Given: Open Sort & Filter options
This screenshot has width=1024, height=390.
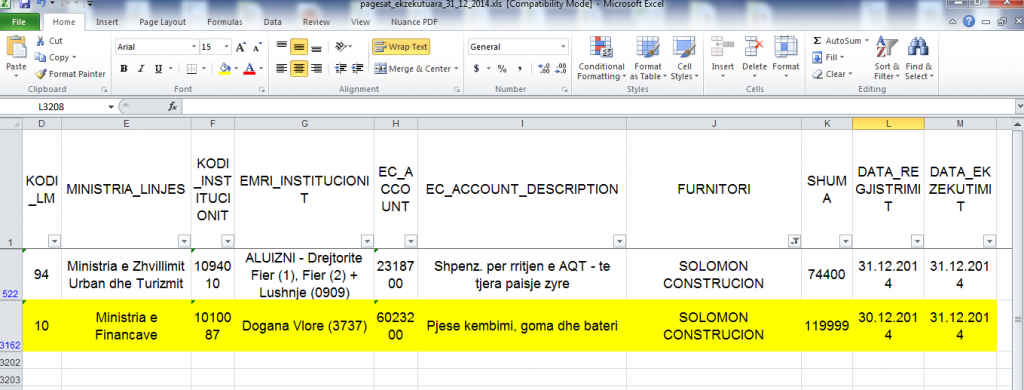Looking at the screenshot, I should pyautogui.click(x=887, y=58).
